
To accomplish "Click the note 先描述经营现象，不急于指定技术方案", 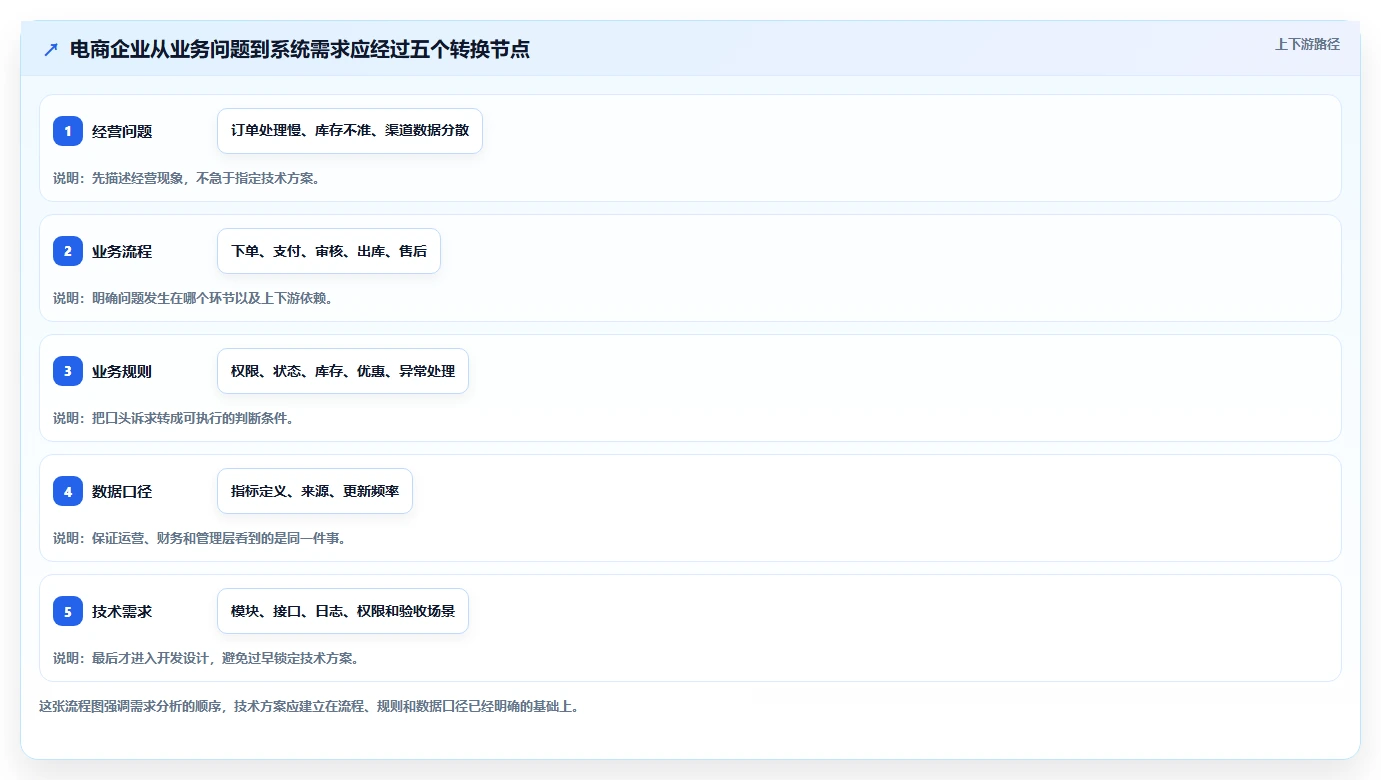I will pos(205,178).
